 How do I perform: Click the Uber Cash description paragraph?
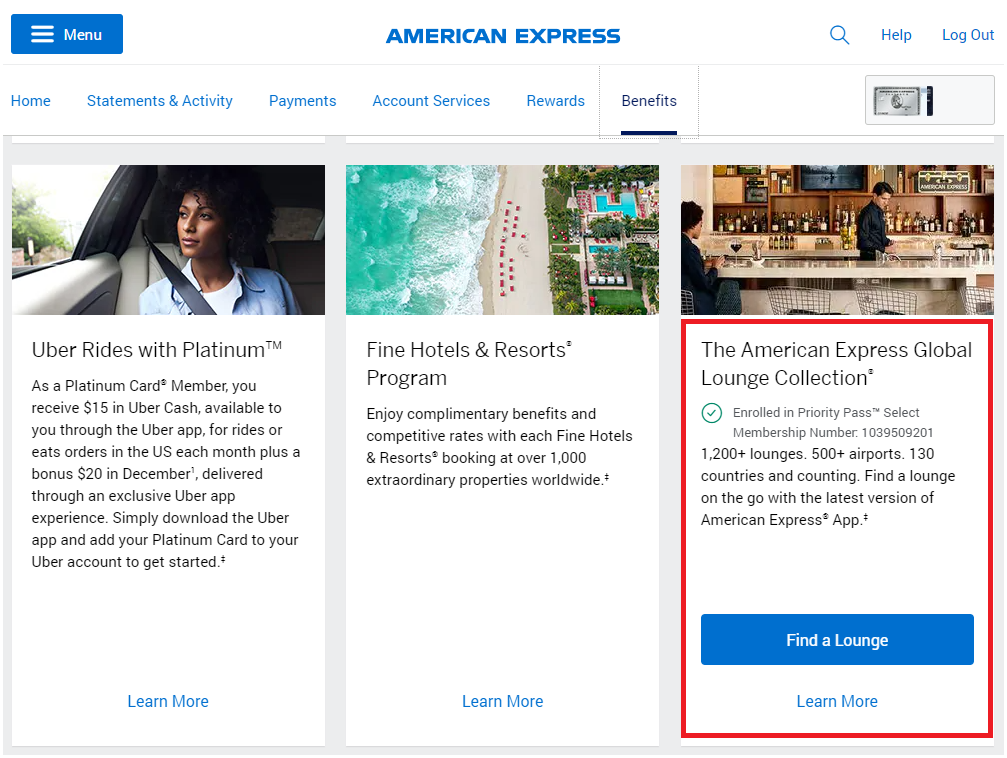coord(166,474)
